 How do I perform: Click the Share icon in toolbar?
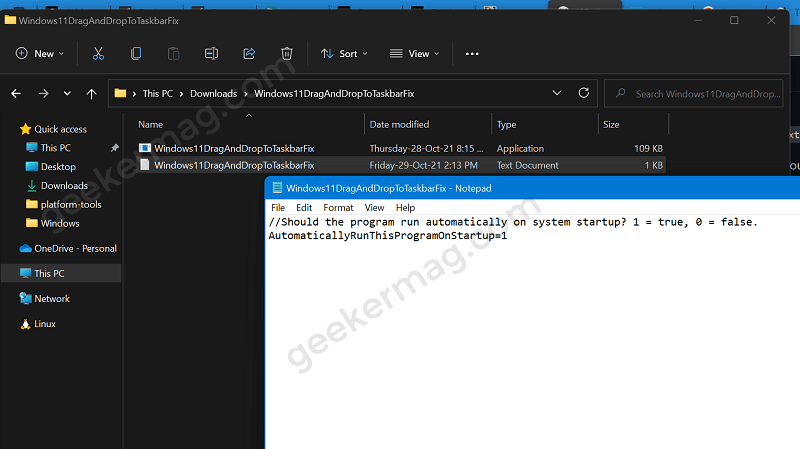[x=249, y=54]
